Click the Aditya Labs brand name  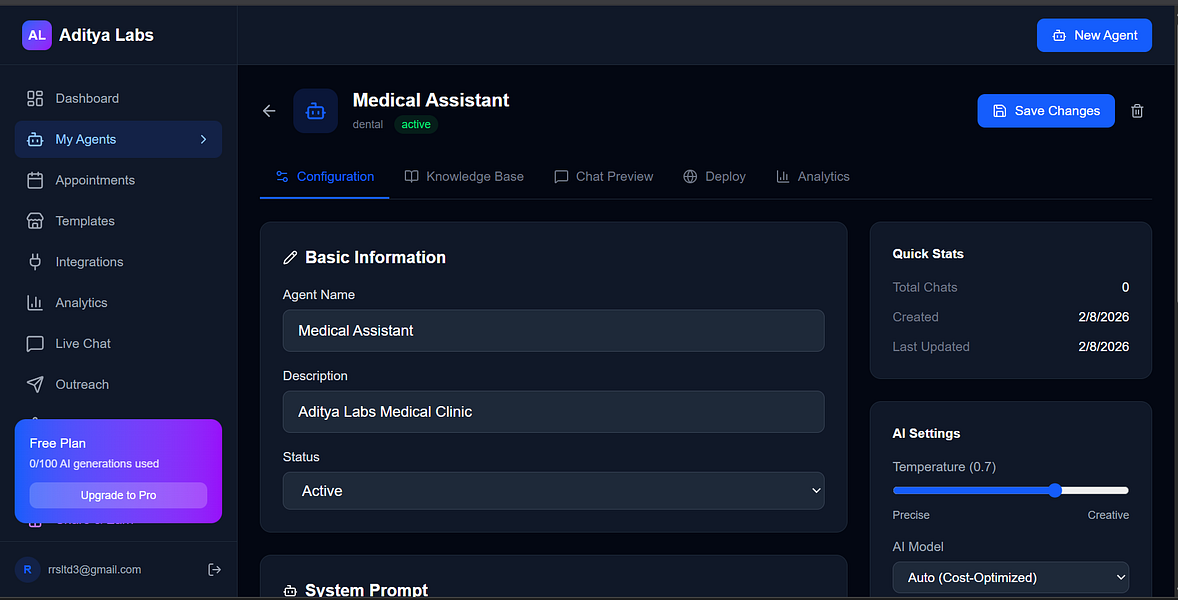click(x=106, y=35)
